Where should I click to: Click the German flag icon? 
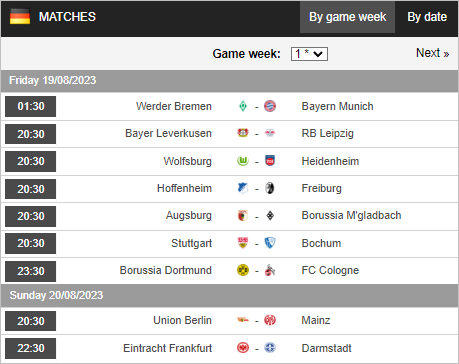point(20,17)
